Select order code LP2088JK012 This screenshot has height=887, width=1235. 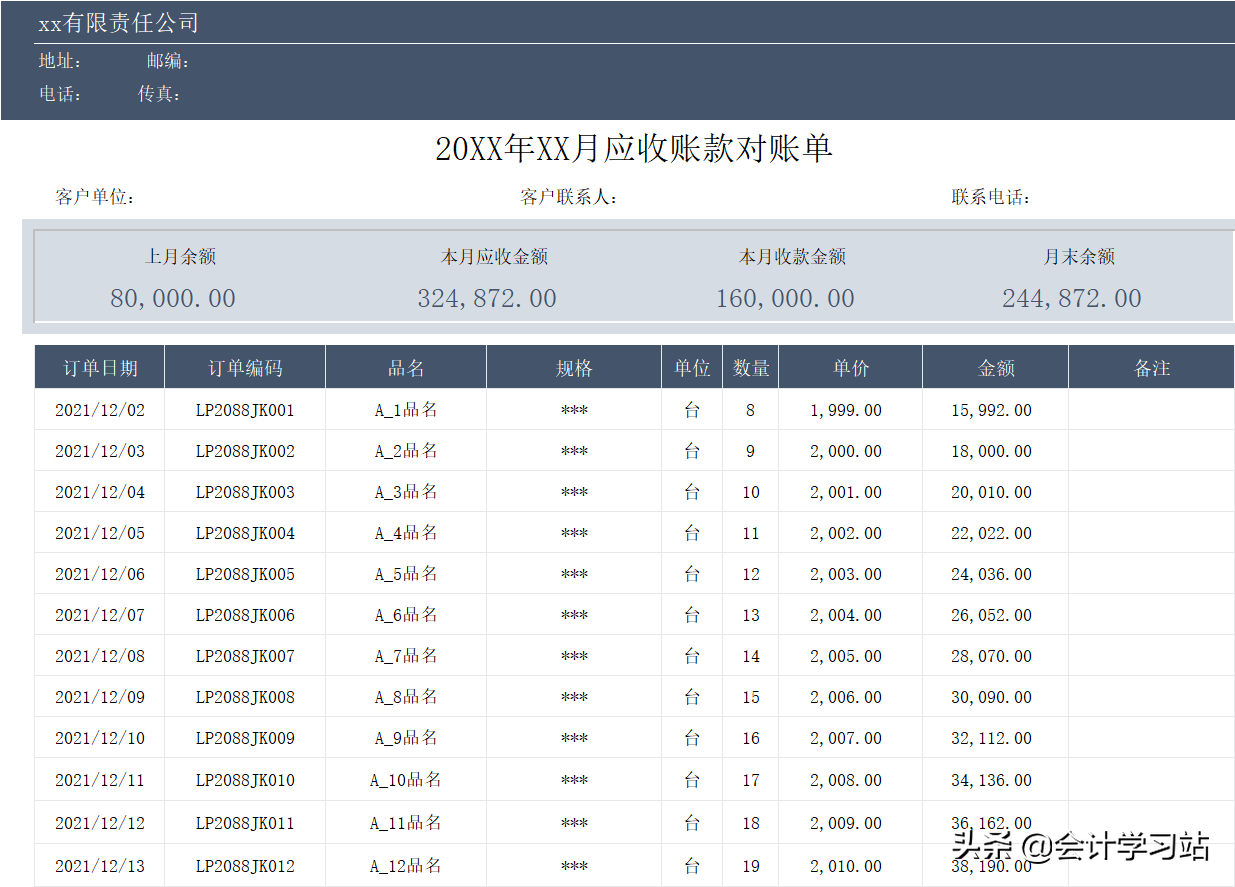(245, 866)
